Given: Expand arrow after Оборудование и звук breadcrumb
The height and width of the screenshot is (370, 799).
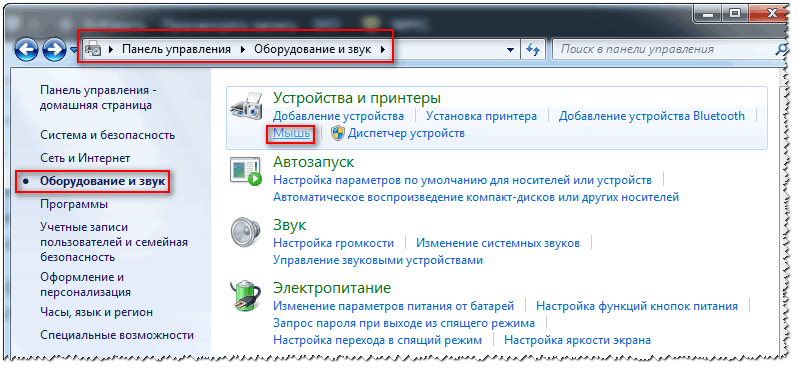Looking at the screenshot, I should click(383, 49).
